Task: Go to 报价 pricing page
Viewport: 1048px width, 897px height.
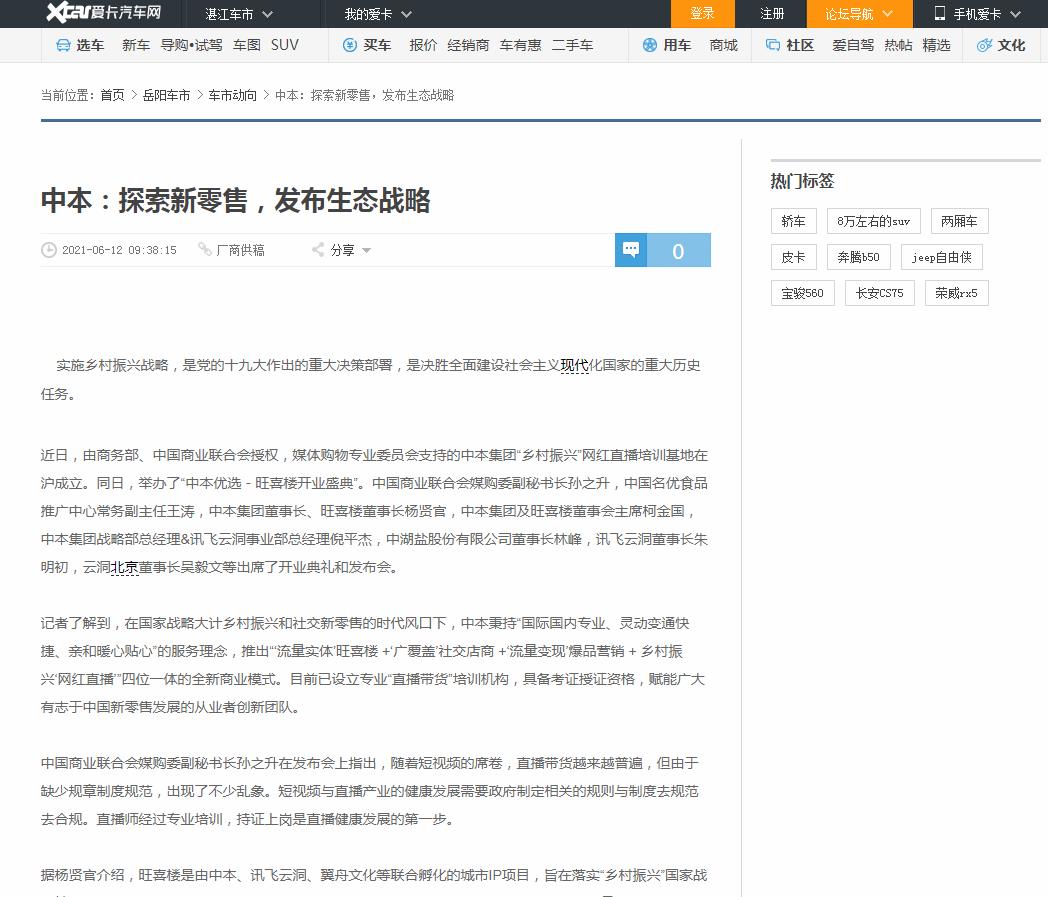Action: tap(423, 45)
